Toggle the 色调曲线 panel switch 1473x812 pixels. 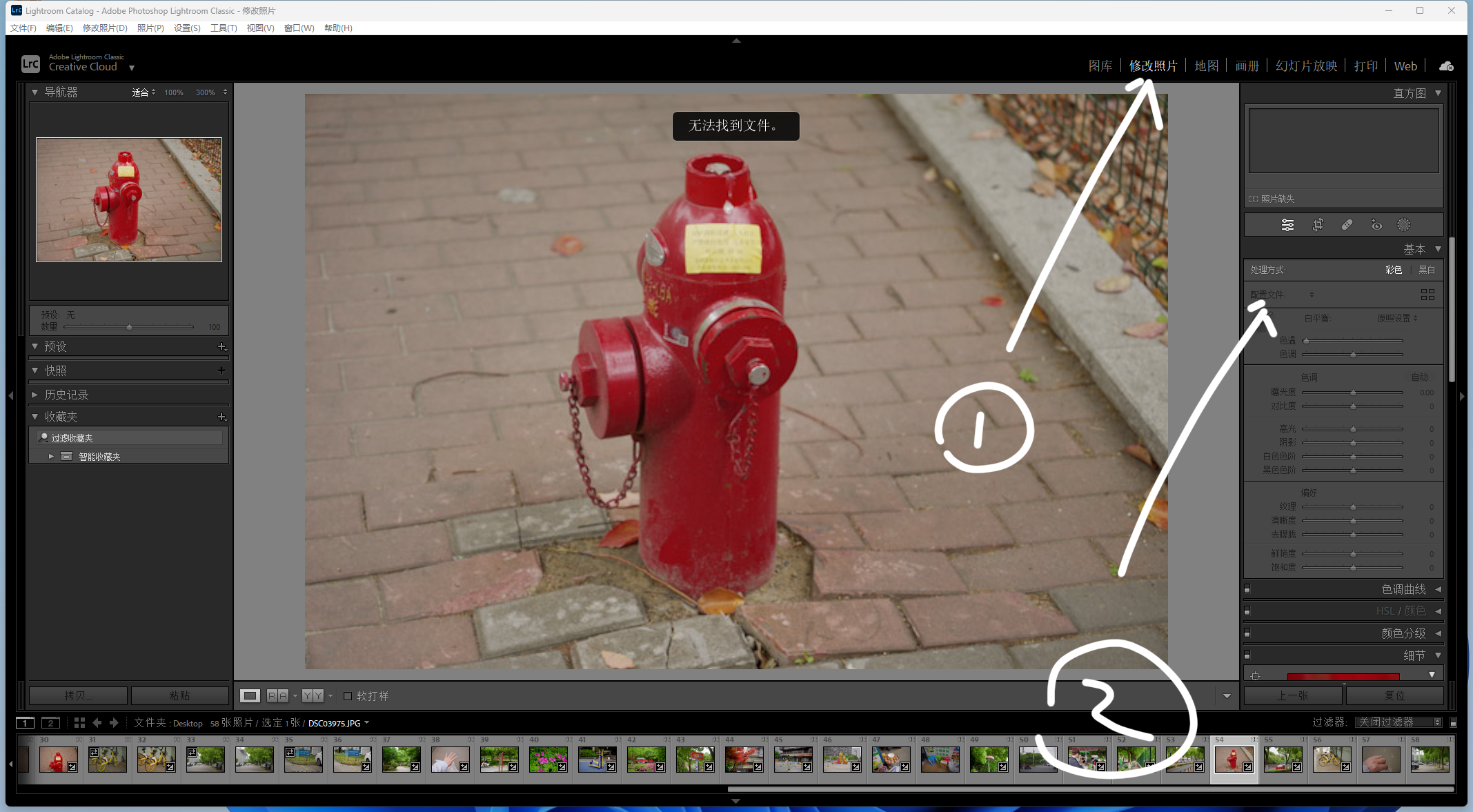click(x=1247, y=589)
